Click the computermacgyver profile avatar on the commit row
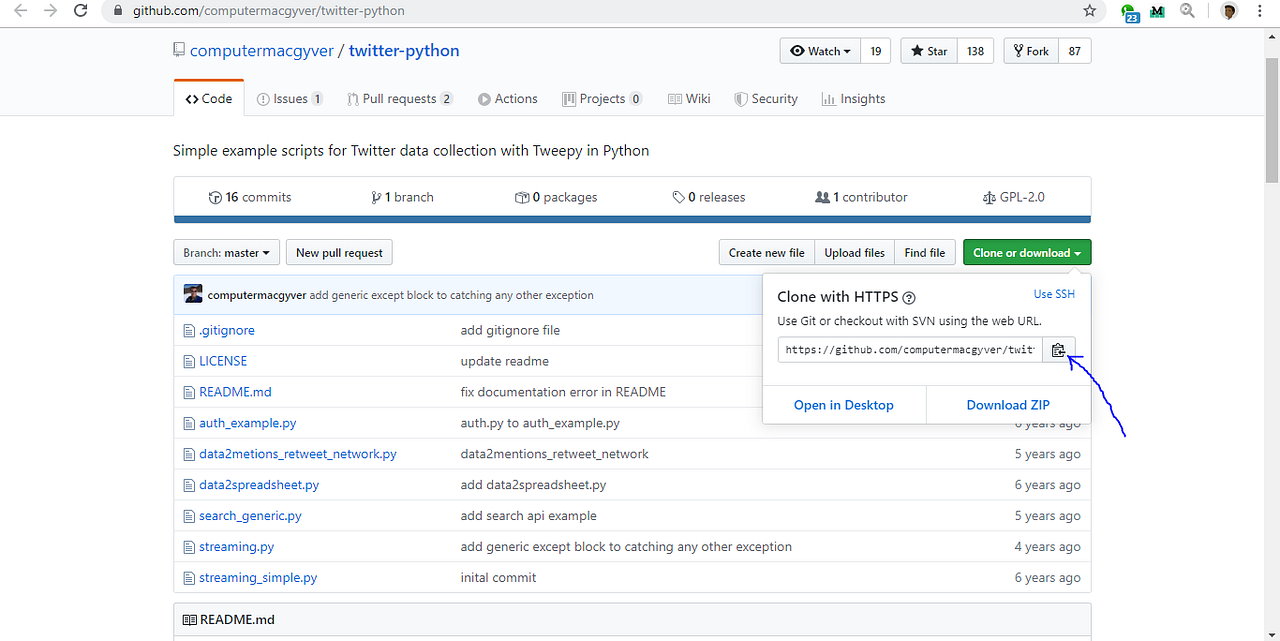The image size is (1280, 641). (193, 295)
